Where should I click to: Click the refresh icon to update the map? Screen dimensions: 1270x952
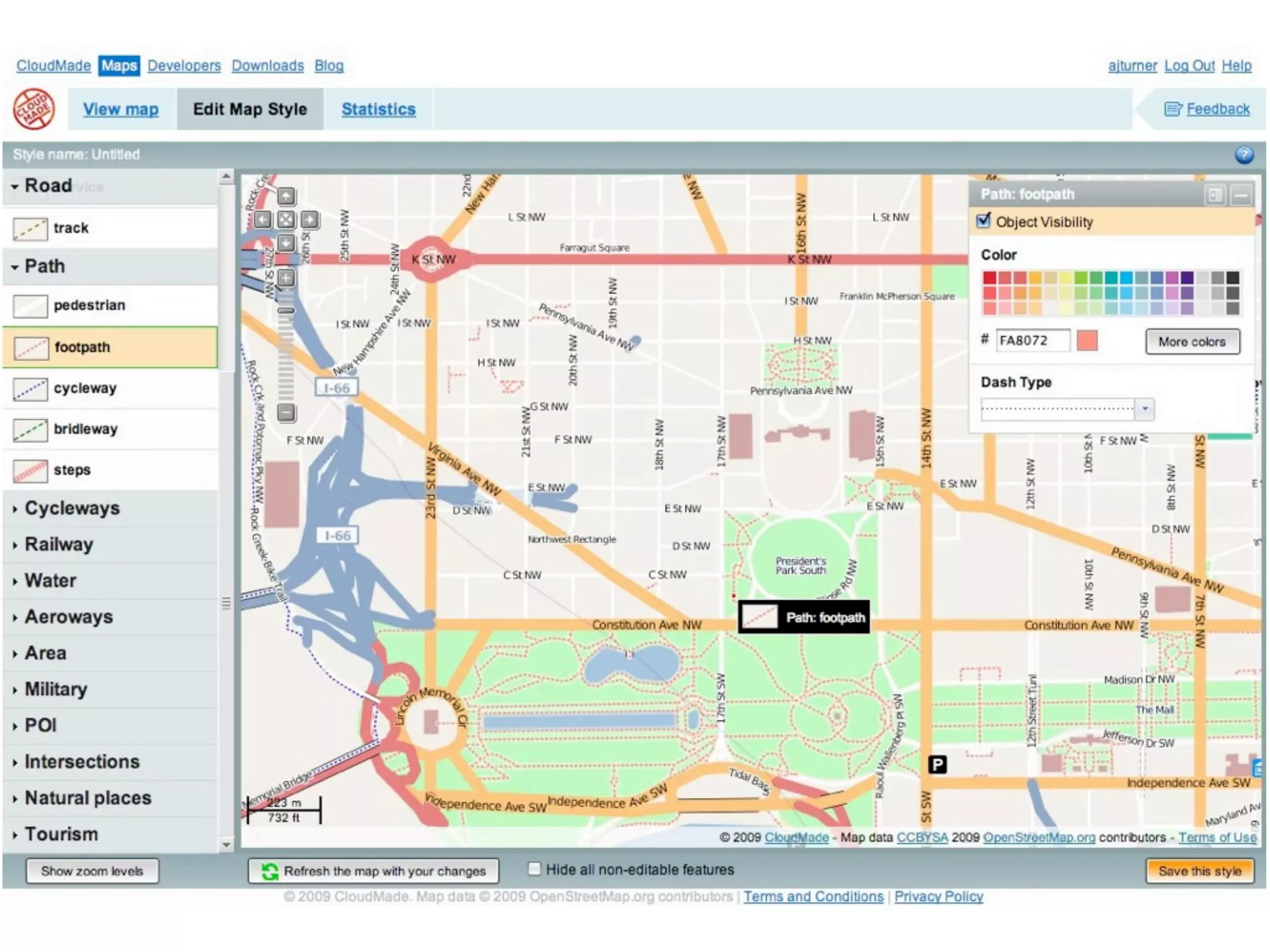270,871
